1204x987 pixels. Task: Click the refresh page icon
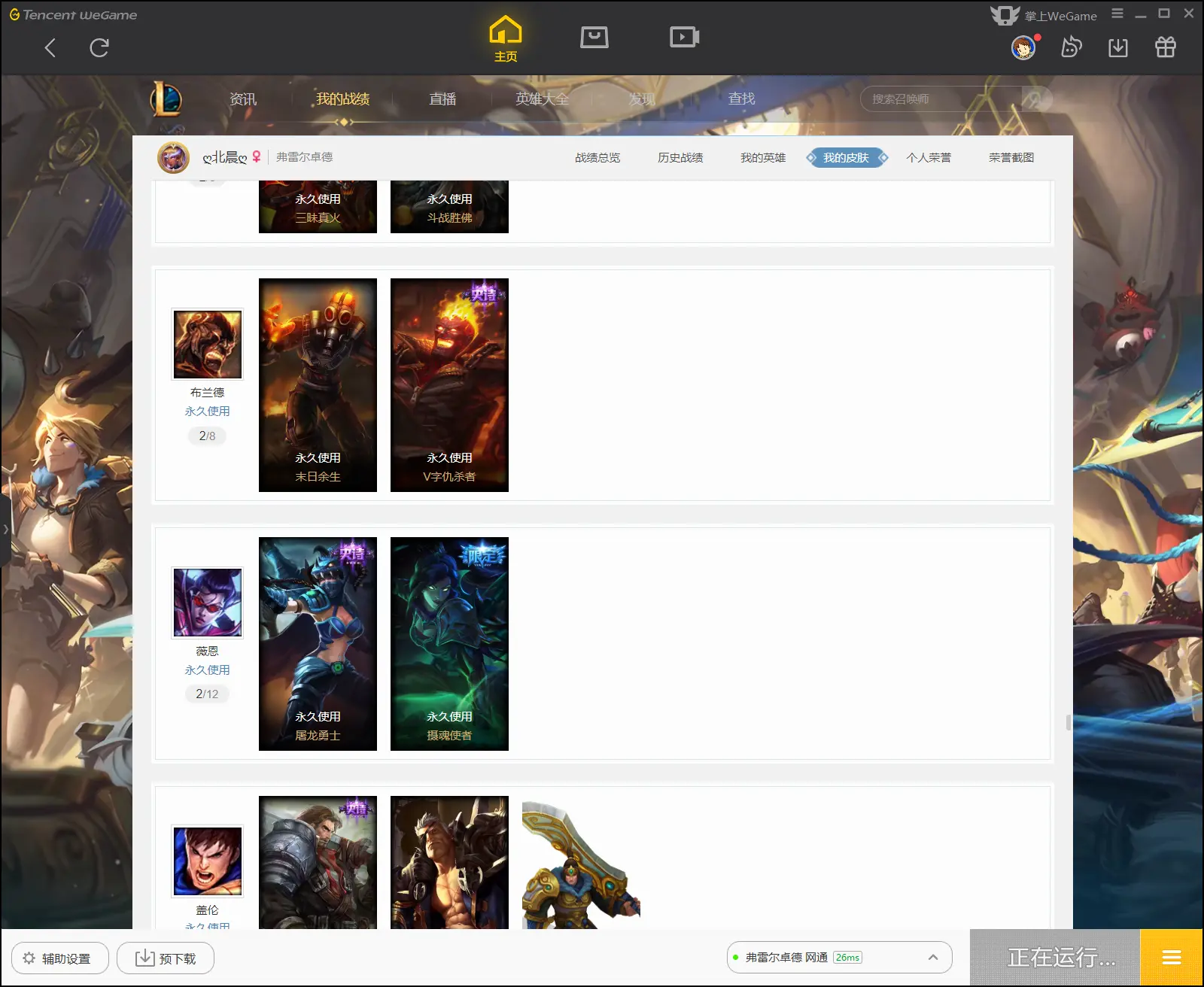tap(99, 48)
